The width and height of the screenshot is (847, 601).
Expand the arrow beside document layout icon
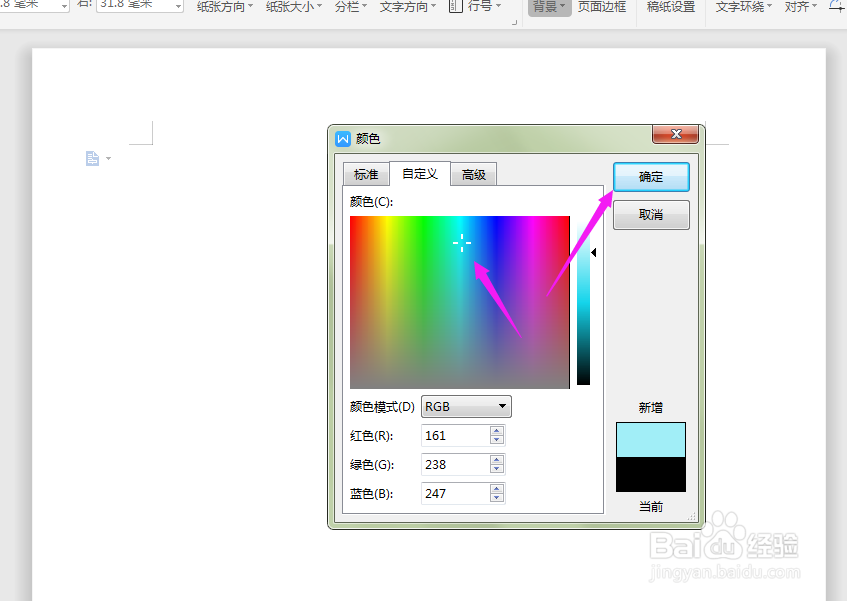coord(109,159)
